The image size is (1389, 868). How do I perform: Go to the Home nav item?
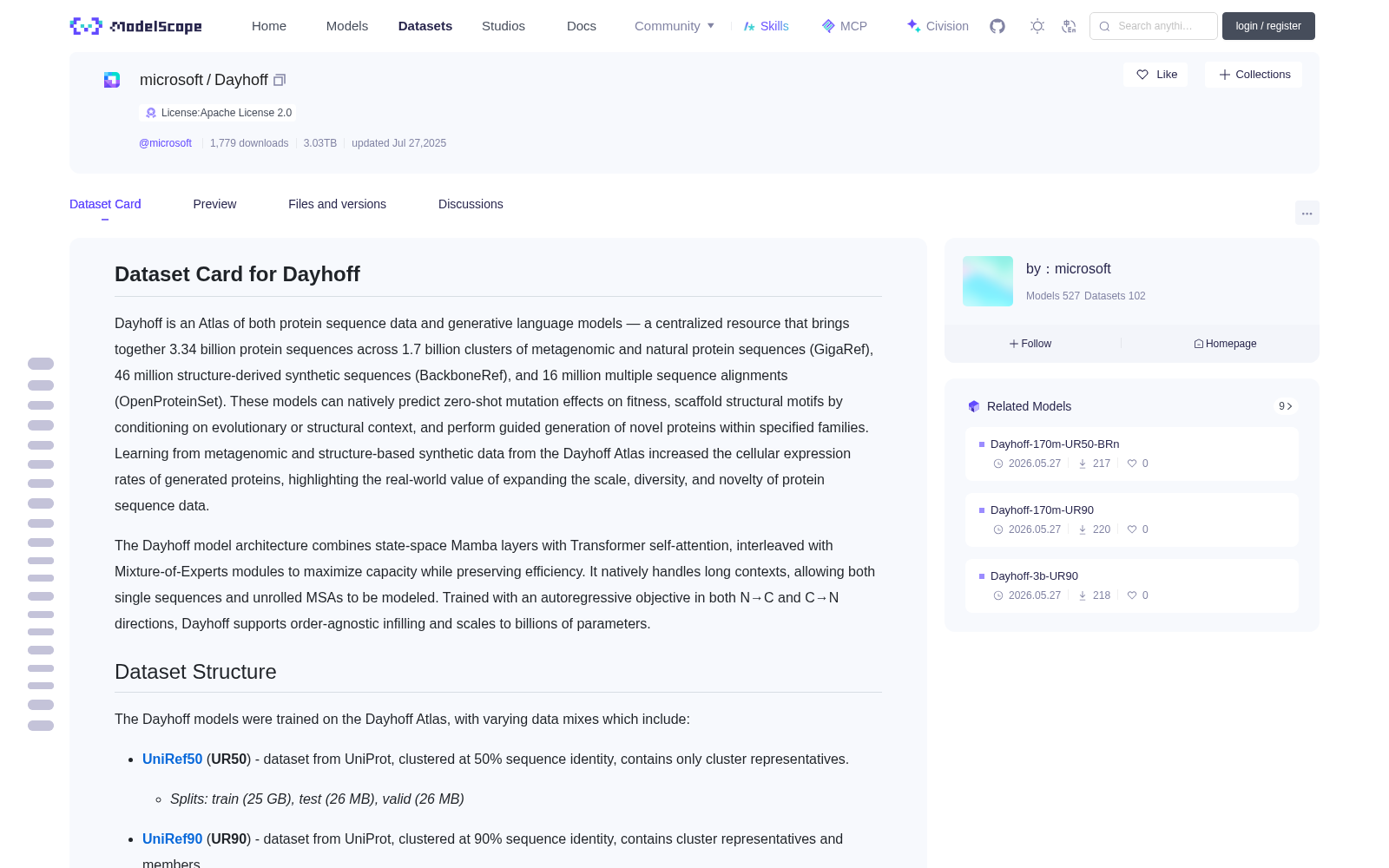269,26
